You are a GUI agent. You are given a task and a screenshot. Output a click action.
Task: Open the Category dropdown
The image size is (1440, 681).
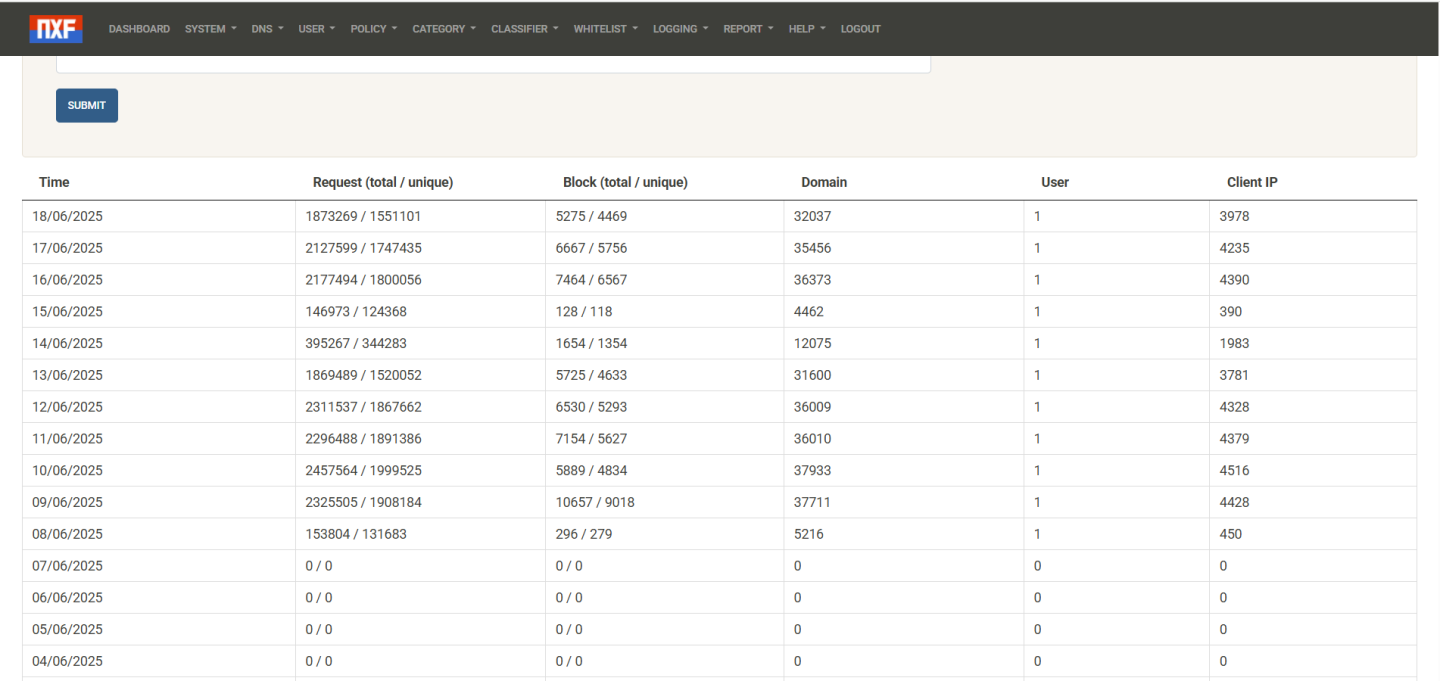click(444, 29)
